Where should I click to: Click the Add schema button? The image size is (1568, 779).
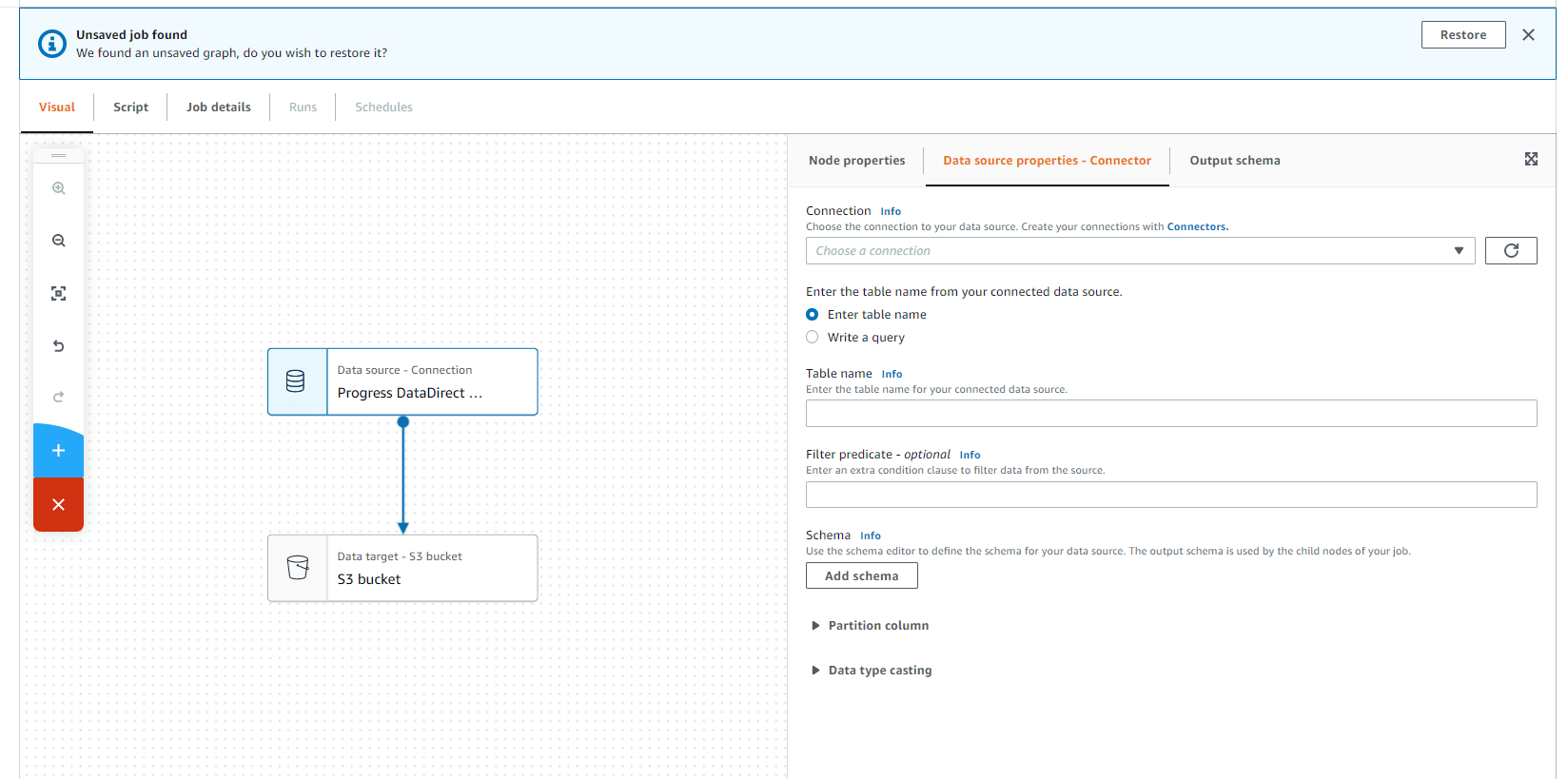tap(861, 576)
